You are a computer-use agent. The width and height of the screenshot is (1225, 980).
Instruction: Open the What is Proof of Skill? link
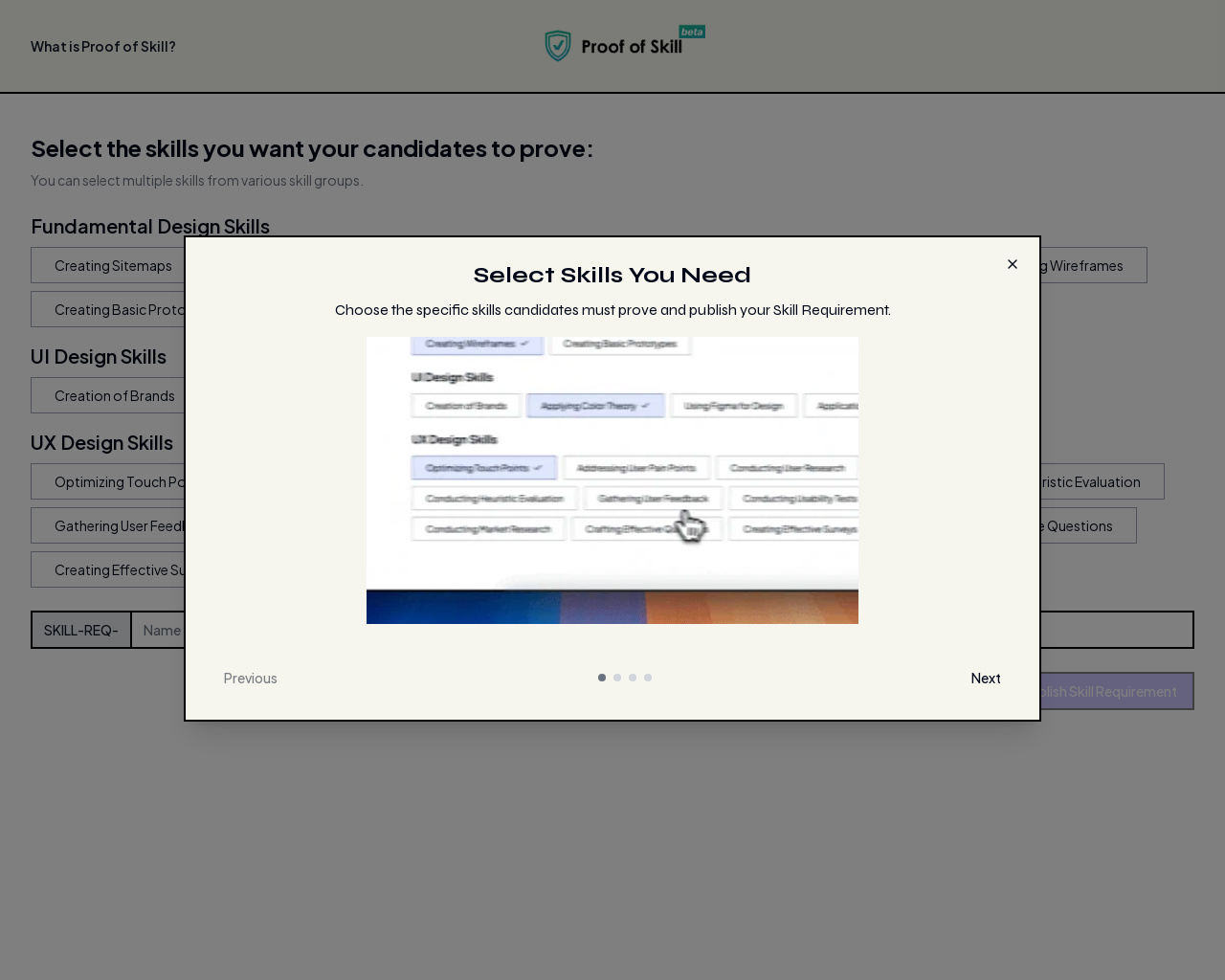coord(103,46)
